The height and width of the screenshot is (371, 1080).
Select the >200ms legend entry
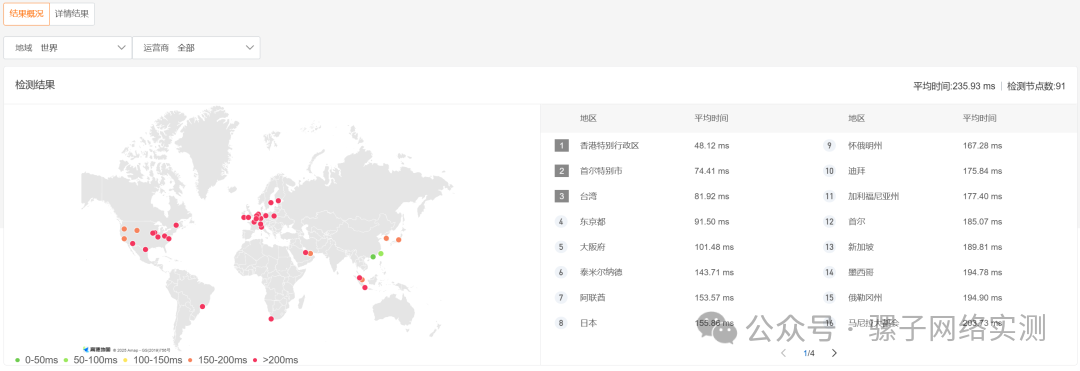(x=276, y=360)
